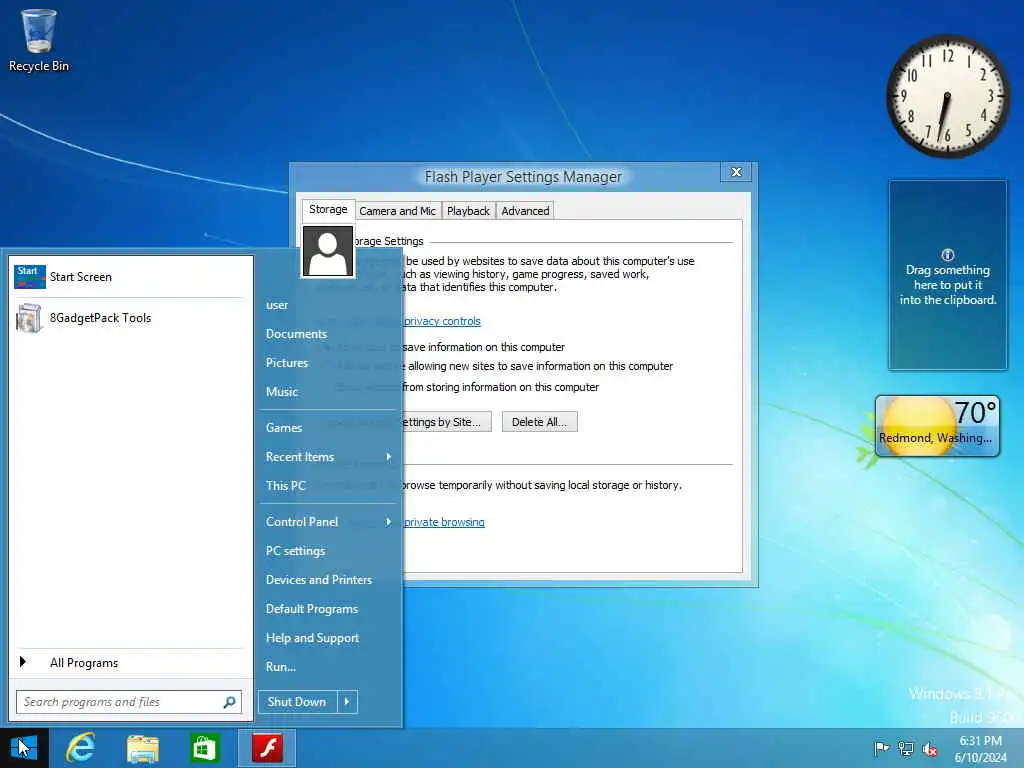The image size is (1024, 768).
Task: Click the 8GadgetPack Tools icon
Action: click(x=29, y=318)
